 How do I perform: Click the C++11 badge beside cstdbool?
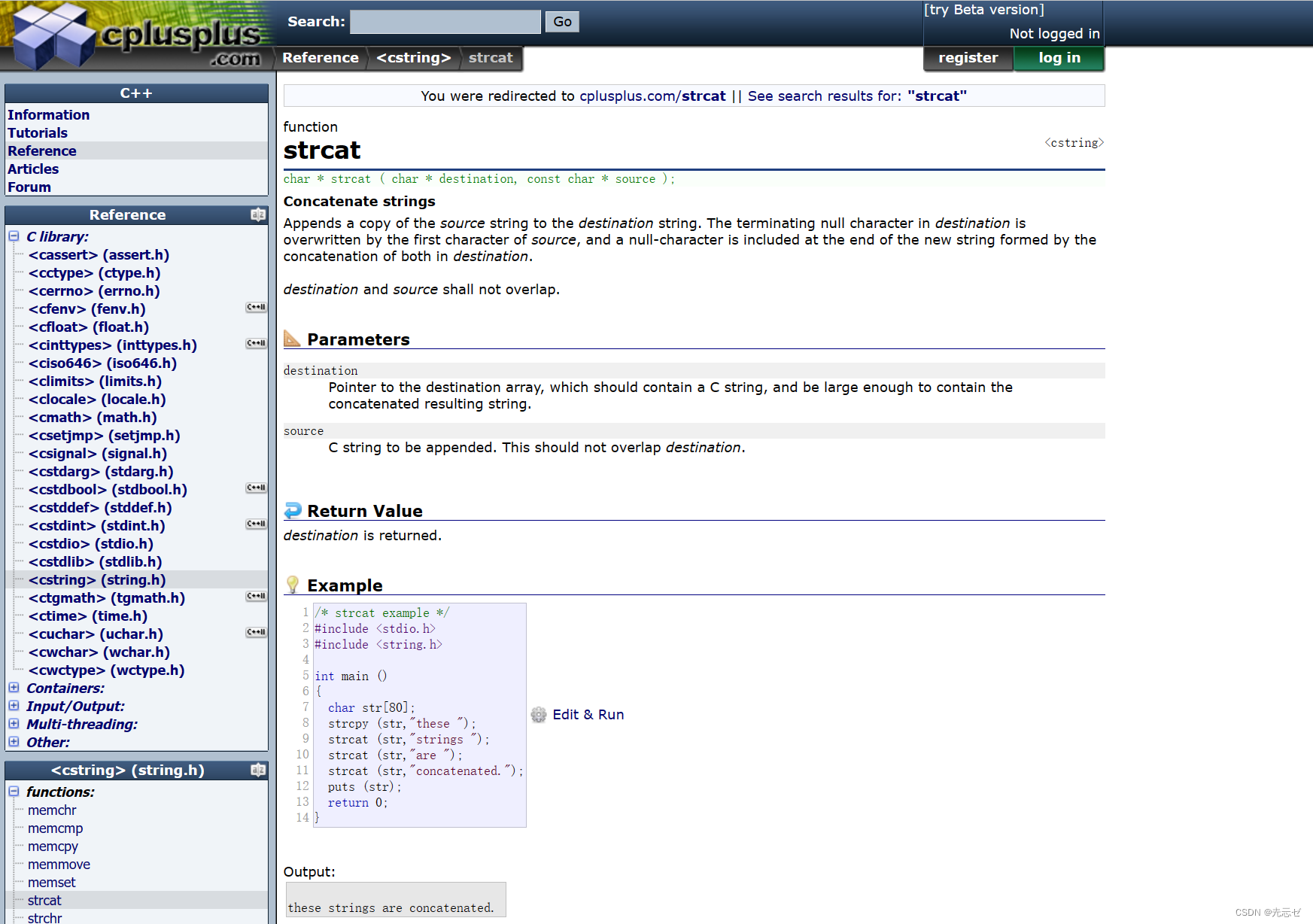tap(257, 488)
